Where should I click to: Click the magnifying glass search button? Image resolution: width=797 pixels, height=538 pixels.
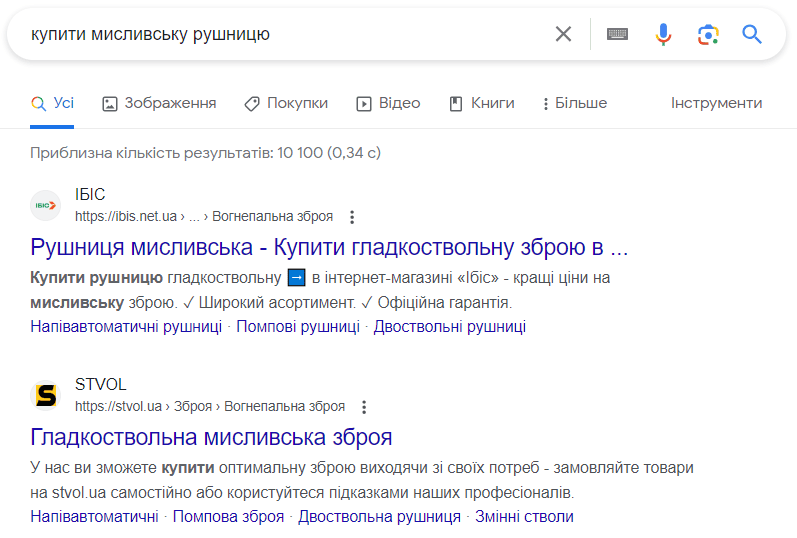pos(752,34)
